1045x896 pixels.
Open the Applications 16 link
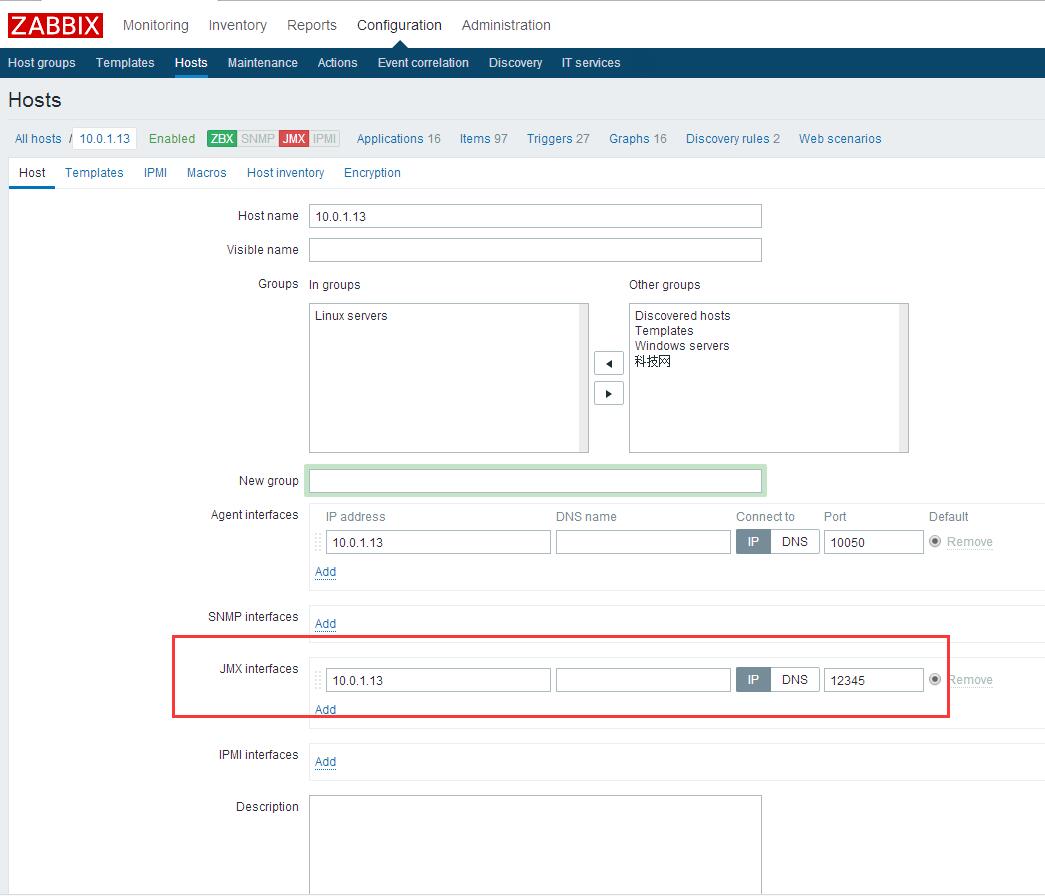click(x=399, y=139)
